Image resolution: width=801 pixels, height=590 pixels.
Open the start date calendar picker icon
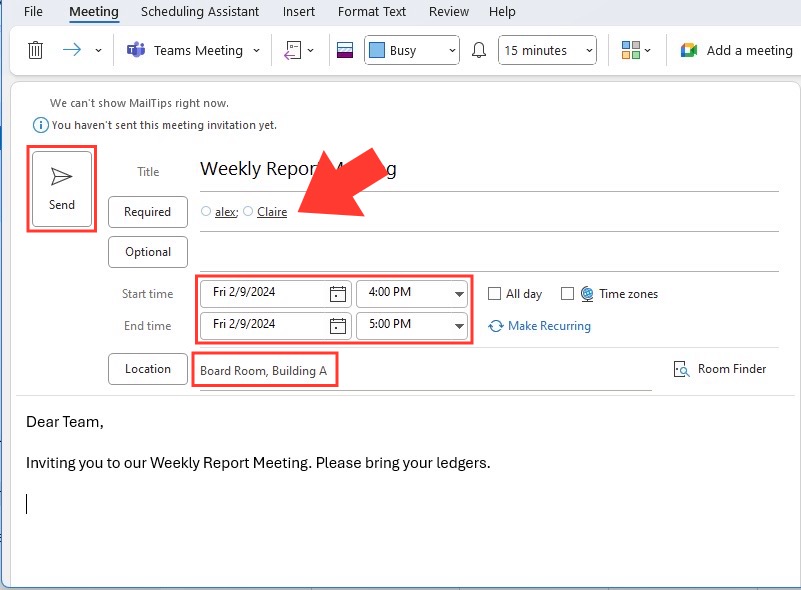tap(338, 294)
